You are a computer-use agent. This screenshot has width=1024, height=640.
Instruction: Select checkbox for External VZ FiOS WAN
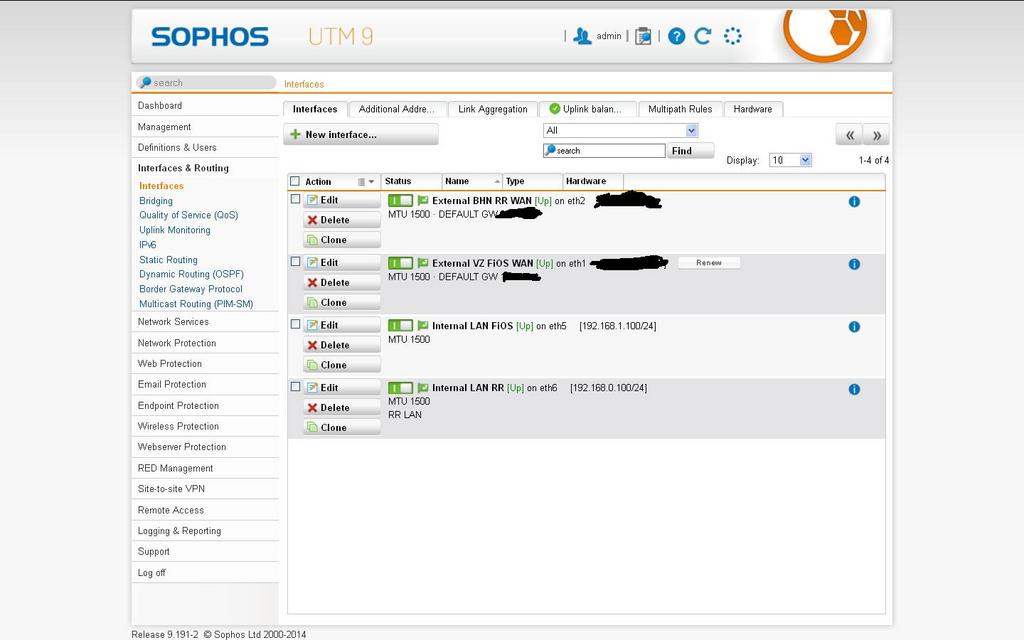point(295,262)
